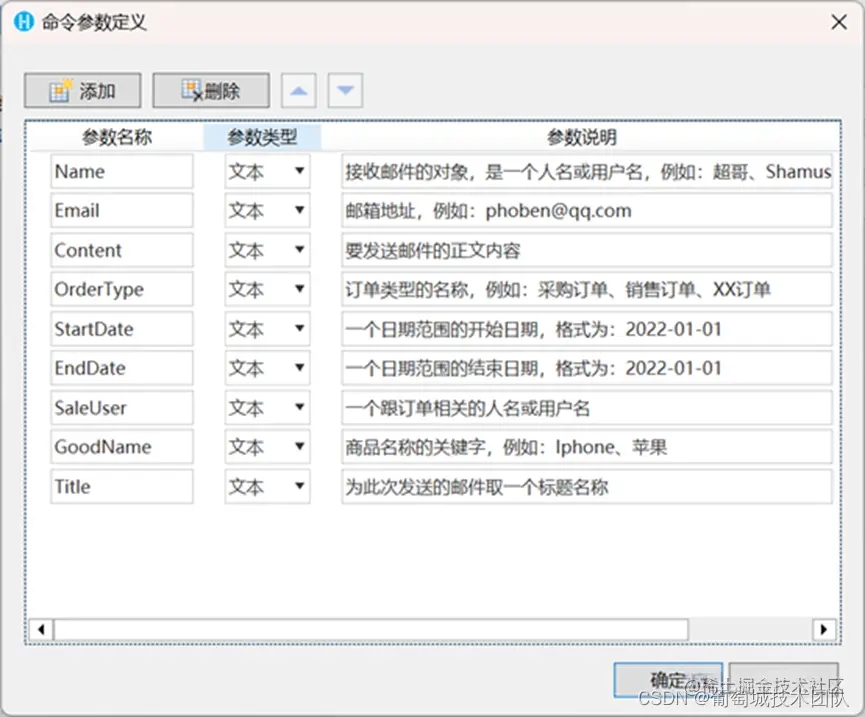The height and width of the screenshot is (717, 865).
Task: Select the 参数类型 column header
Action: tap(263, 139)
